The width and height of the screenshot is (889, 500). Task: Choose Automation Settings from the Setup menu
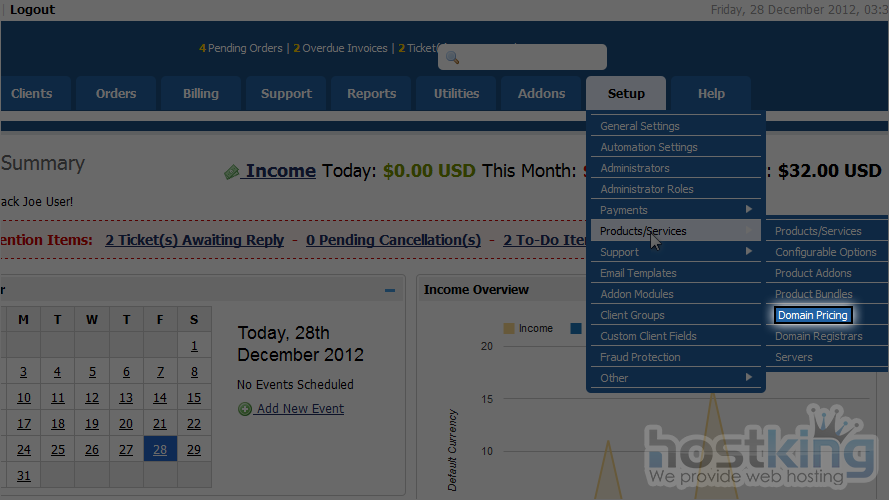[649, 148]
